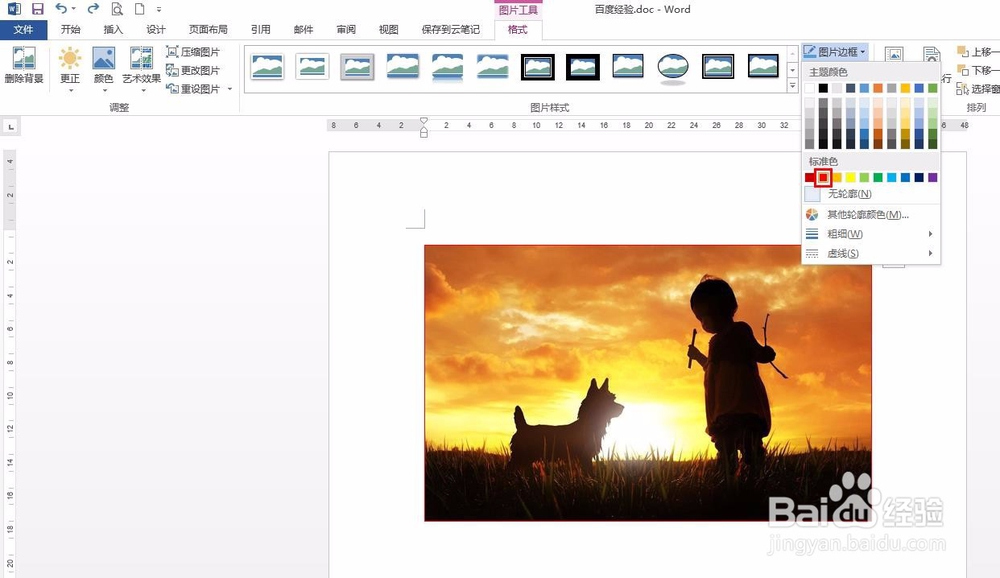The height and width of the screenshot is (578, 1000).
Task: Pick dark red standard color swatch
Action: (x=809, y=177)
